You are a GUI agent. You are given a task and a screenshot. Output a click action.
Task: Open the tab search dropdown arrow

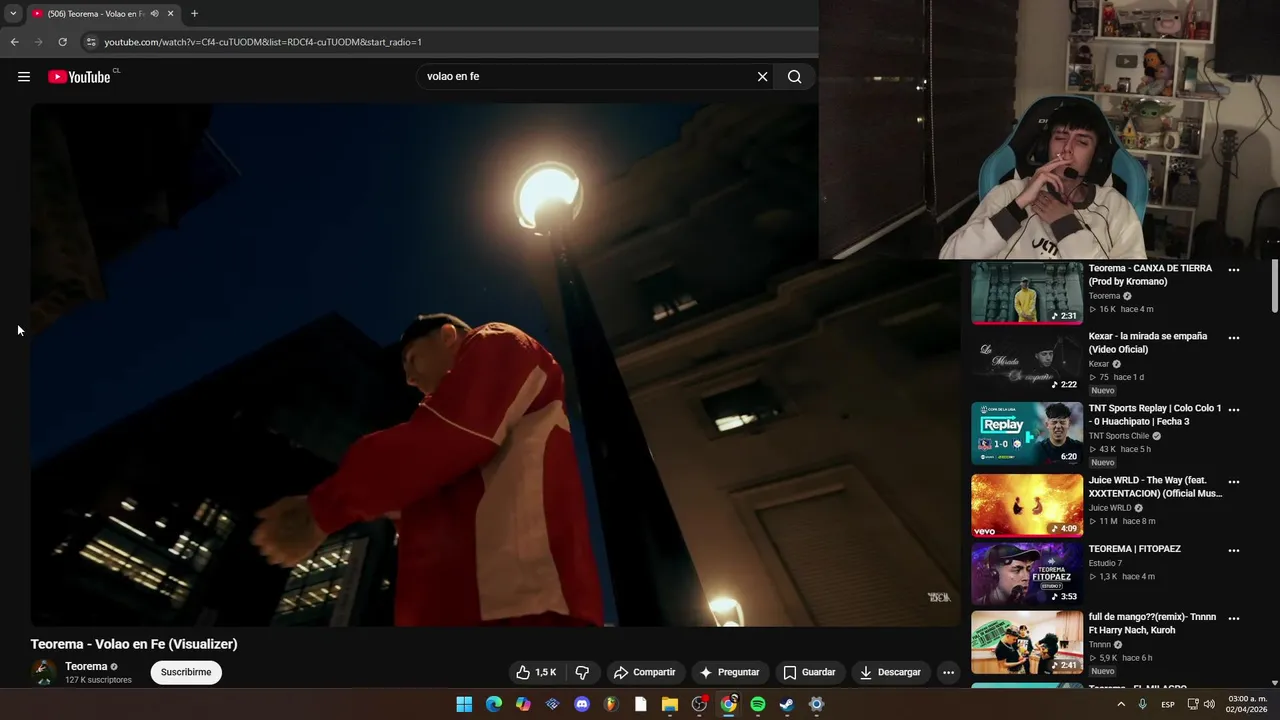[x=13, y=13]
